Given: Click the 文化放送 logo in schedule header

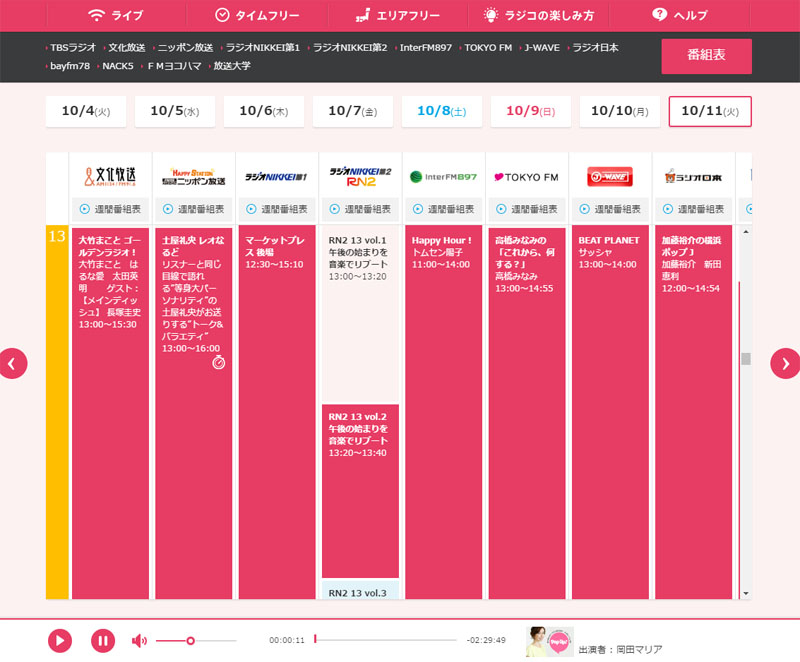Looking at the screenshot, I should (110, 177).
